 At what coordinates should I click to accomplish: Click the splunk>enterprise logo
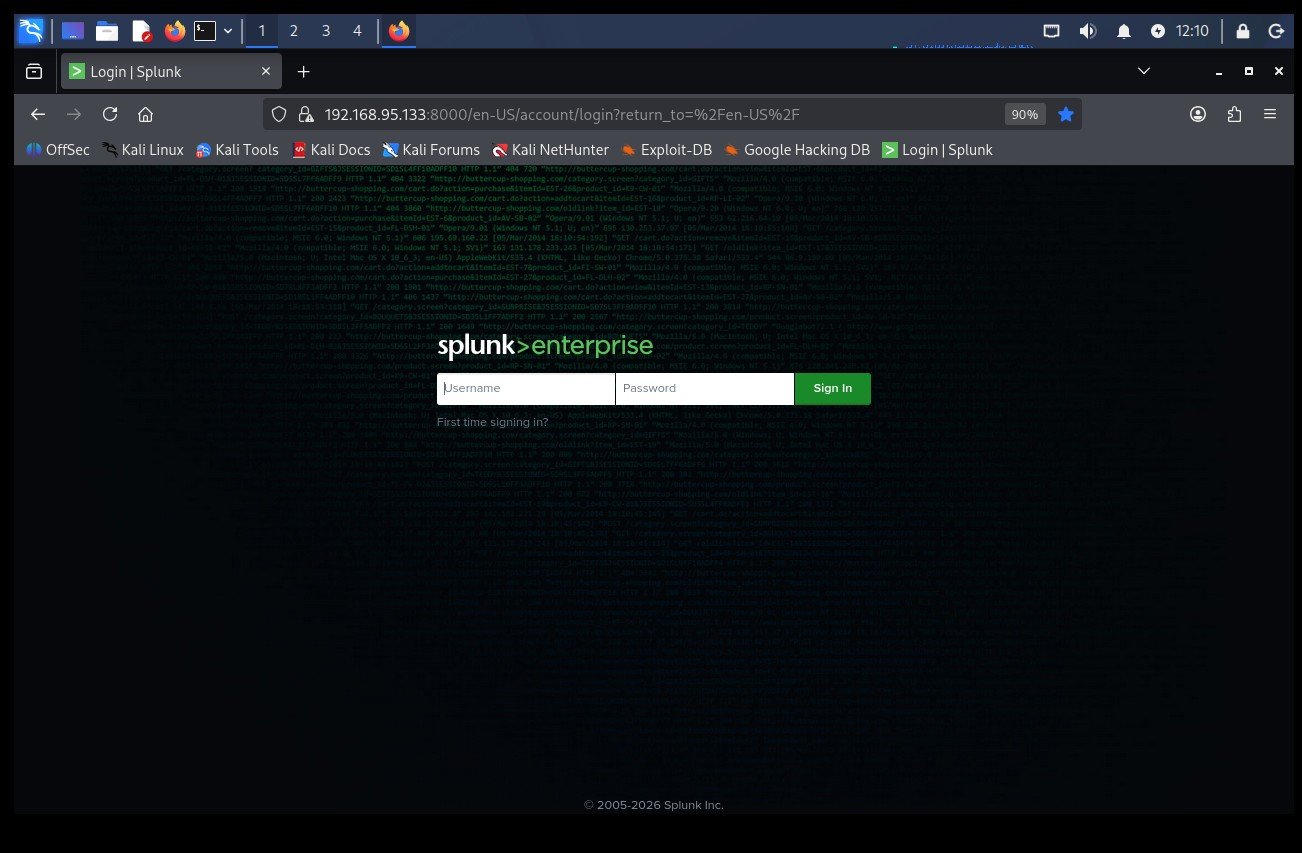[x=545, y=347]
